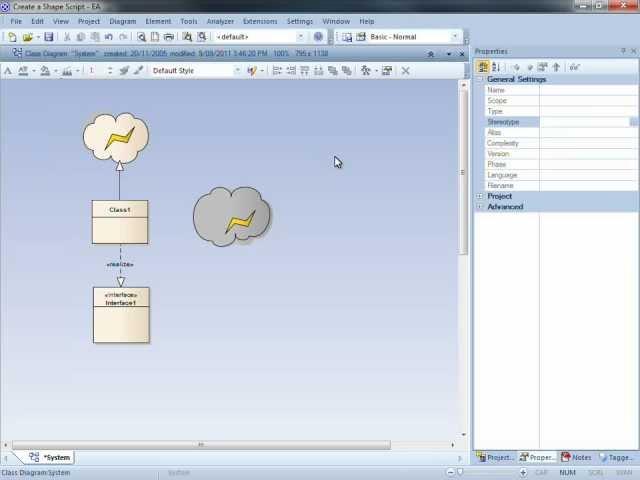The image size is (640, 480).
Task: Select the grey cloud lightning shape
Action: tap(232, 217)
